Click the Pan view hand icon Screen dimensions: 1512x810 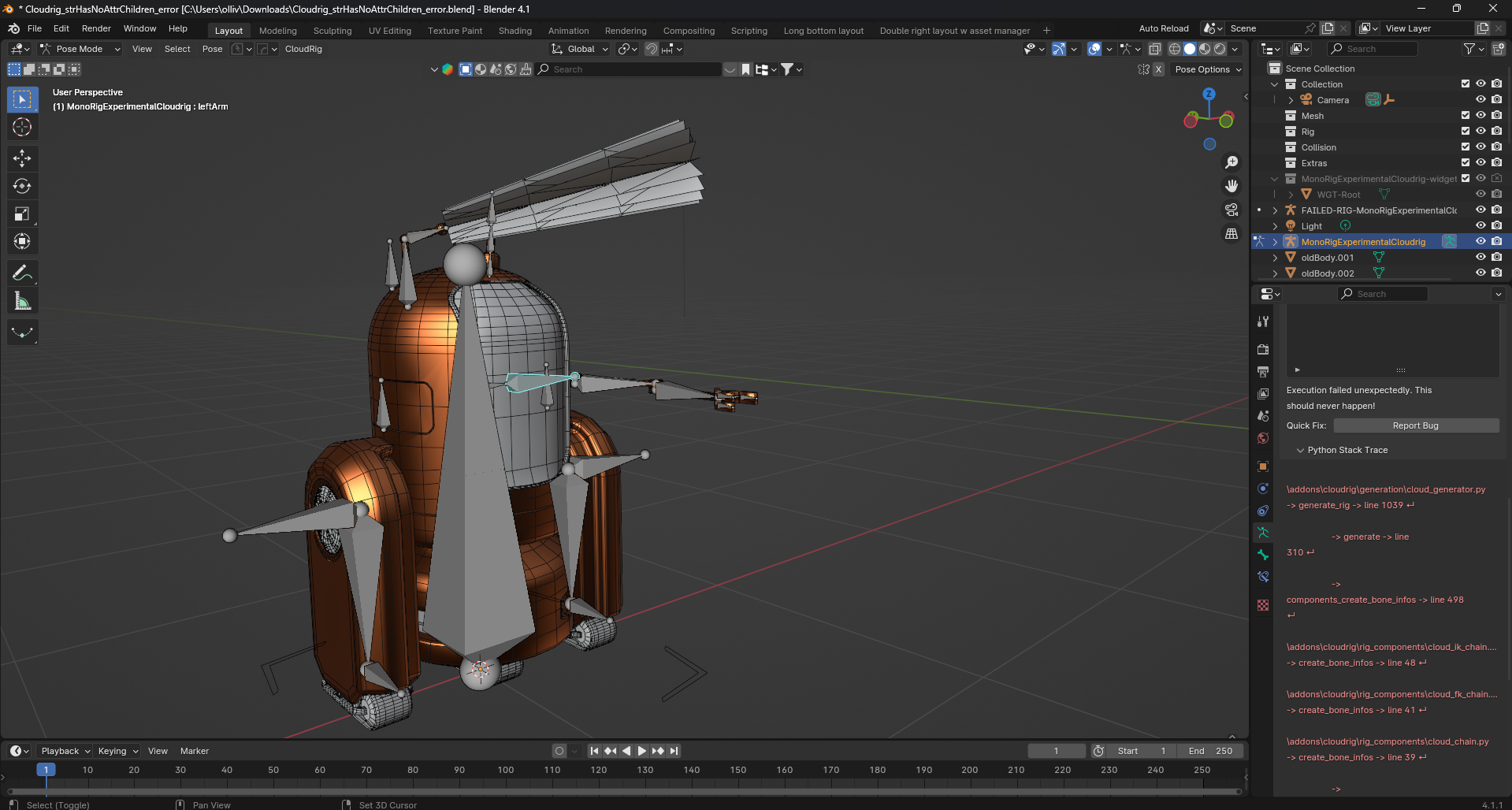(x=1231, y=186)
